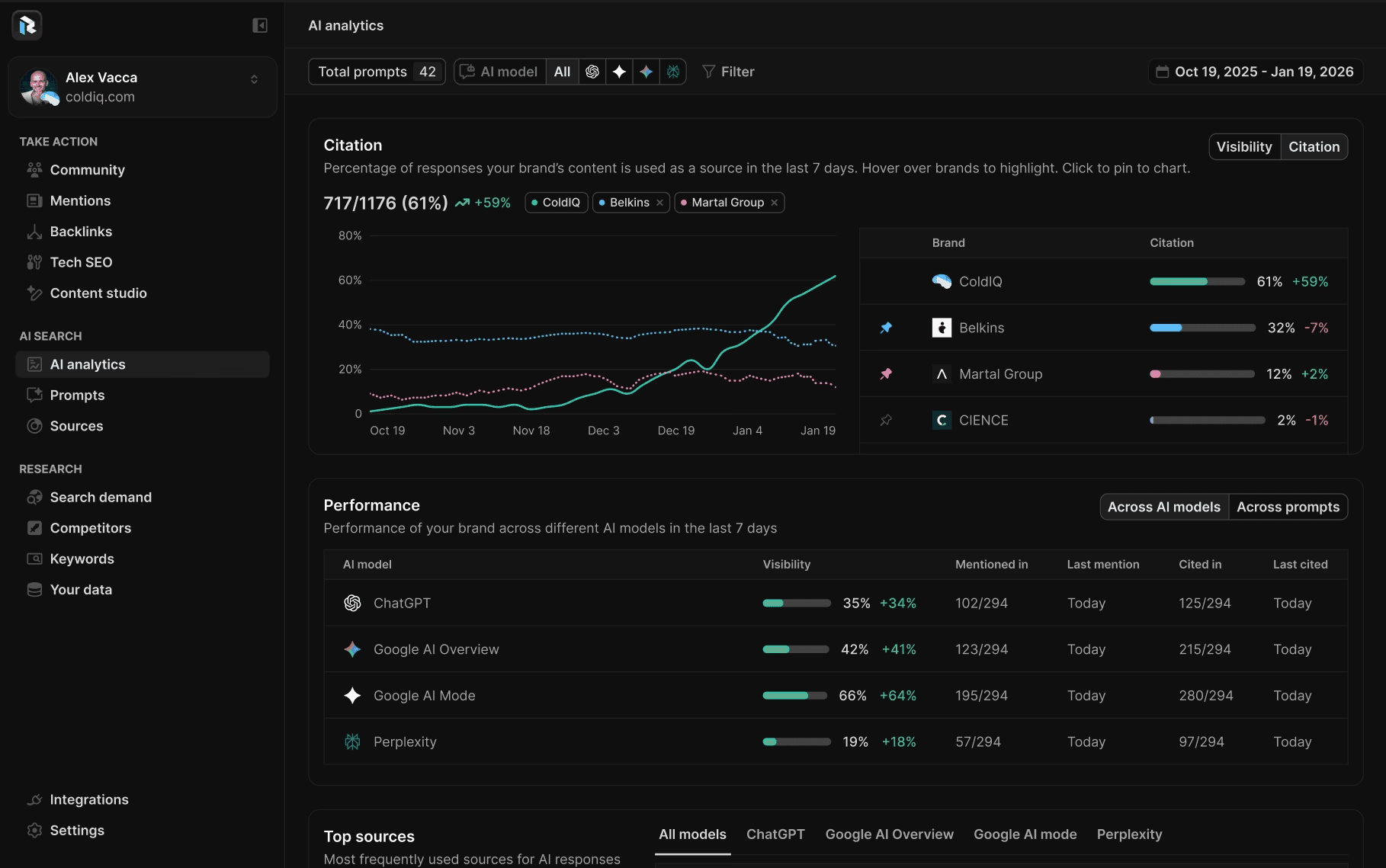Screen dimensions: 1386x868
Task: Click the app logo in the sidebar header
Action: click(x=27, y=25)
